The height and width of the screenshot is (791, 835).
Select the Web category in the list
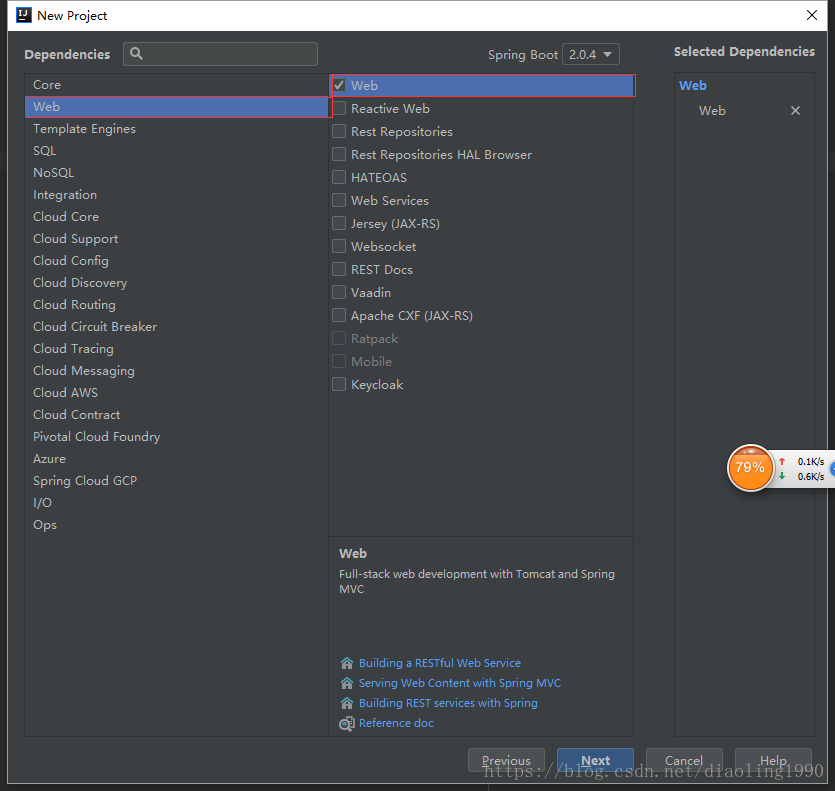pyautogui.click(x=176, y=107)
